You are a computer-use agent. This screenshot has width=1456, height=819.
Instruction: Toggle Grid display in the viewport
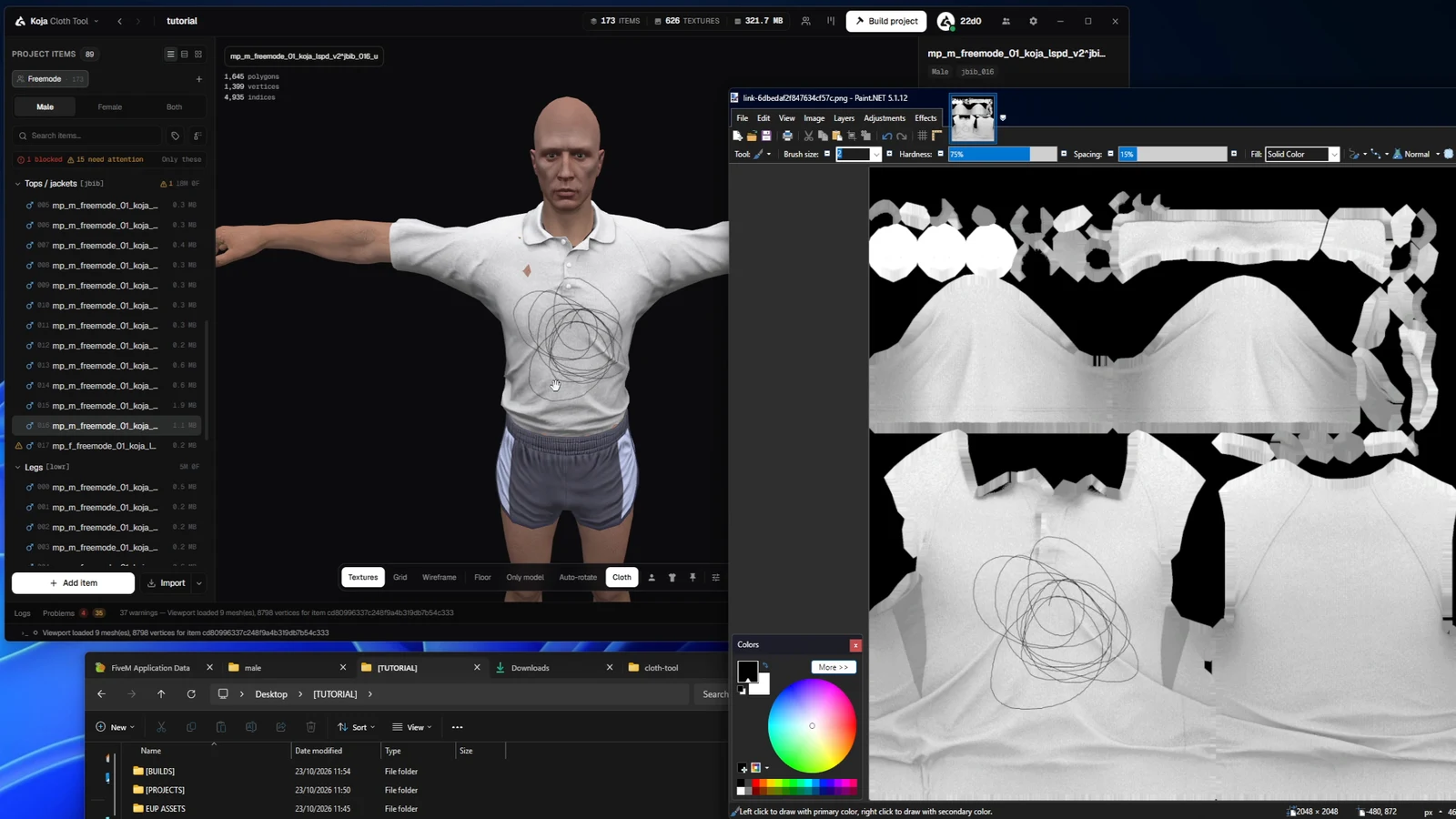tap(399, 577)
